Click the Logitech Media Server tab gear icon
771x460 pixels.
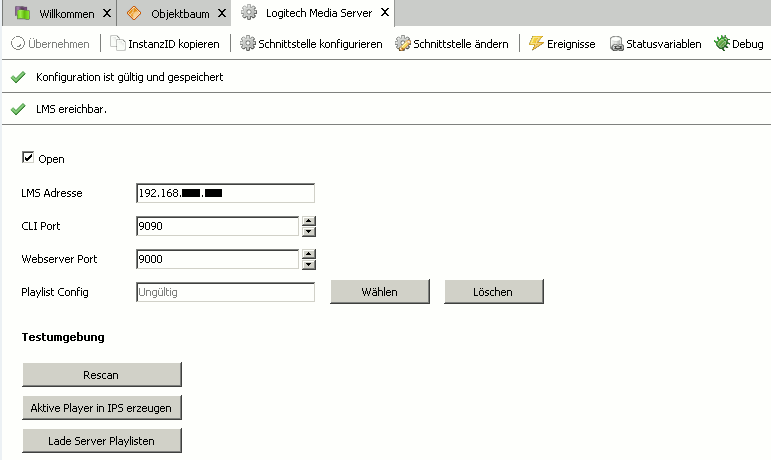(249, 12)
